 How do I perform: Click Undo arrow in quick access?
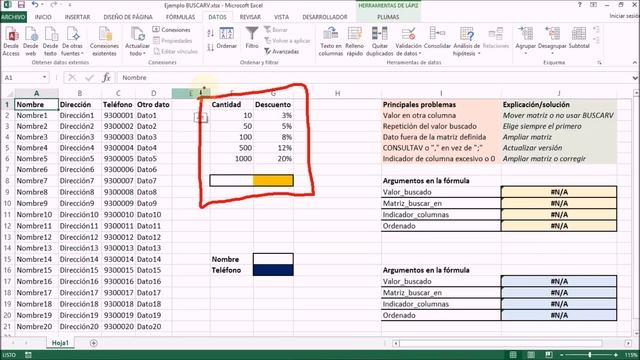point(35,5)
